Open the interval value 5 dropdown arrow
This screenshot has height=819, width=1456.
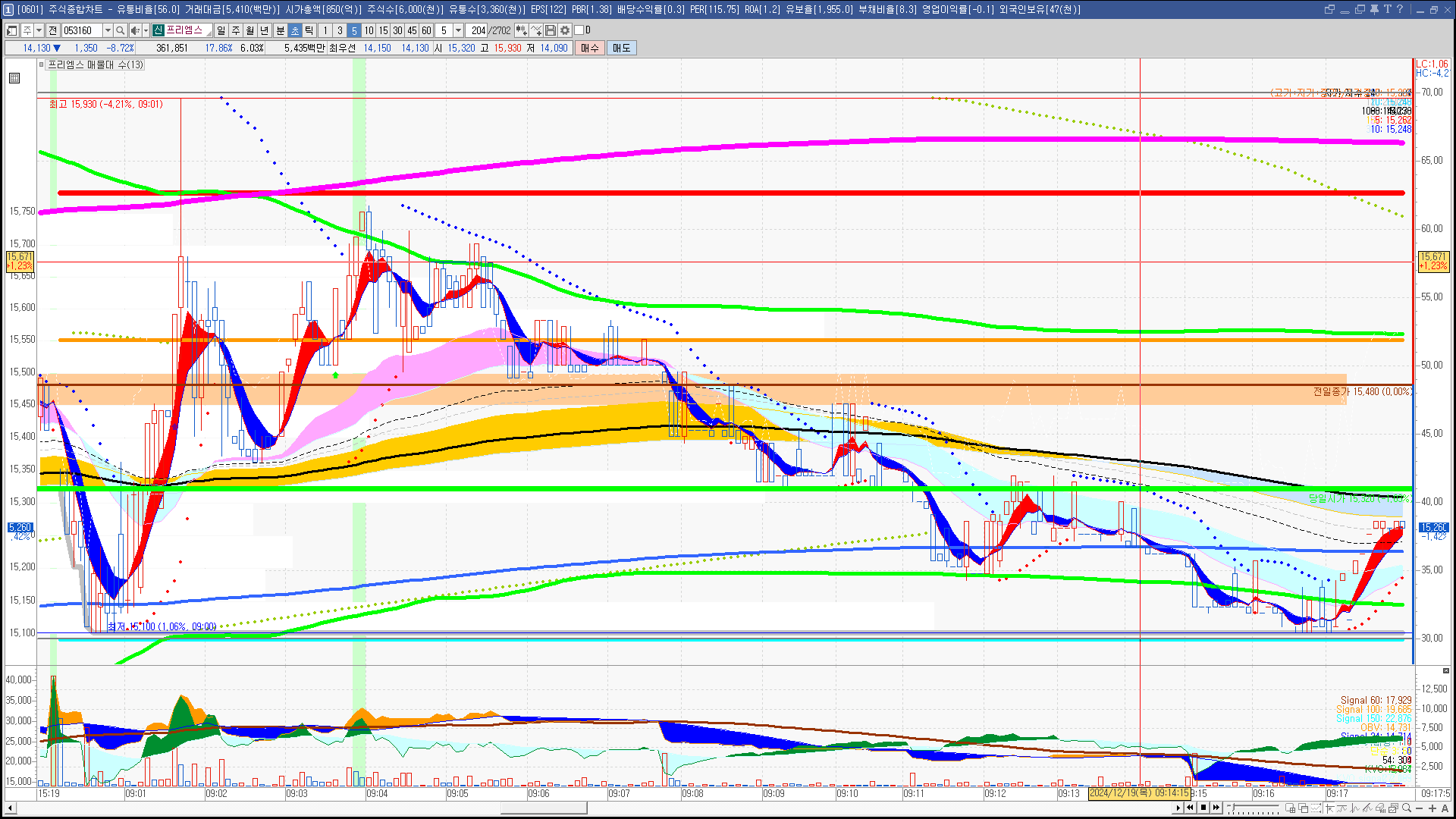tap(458, 30)
